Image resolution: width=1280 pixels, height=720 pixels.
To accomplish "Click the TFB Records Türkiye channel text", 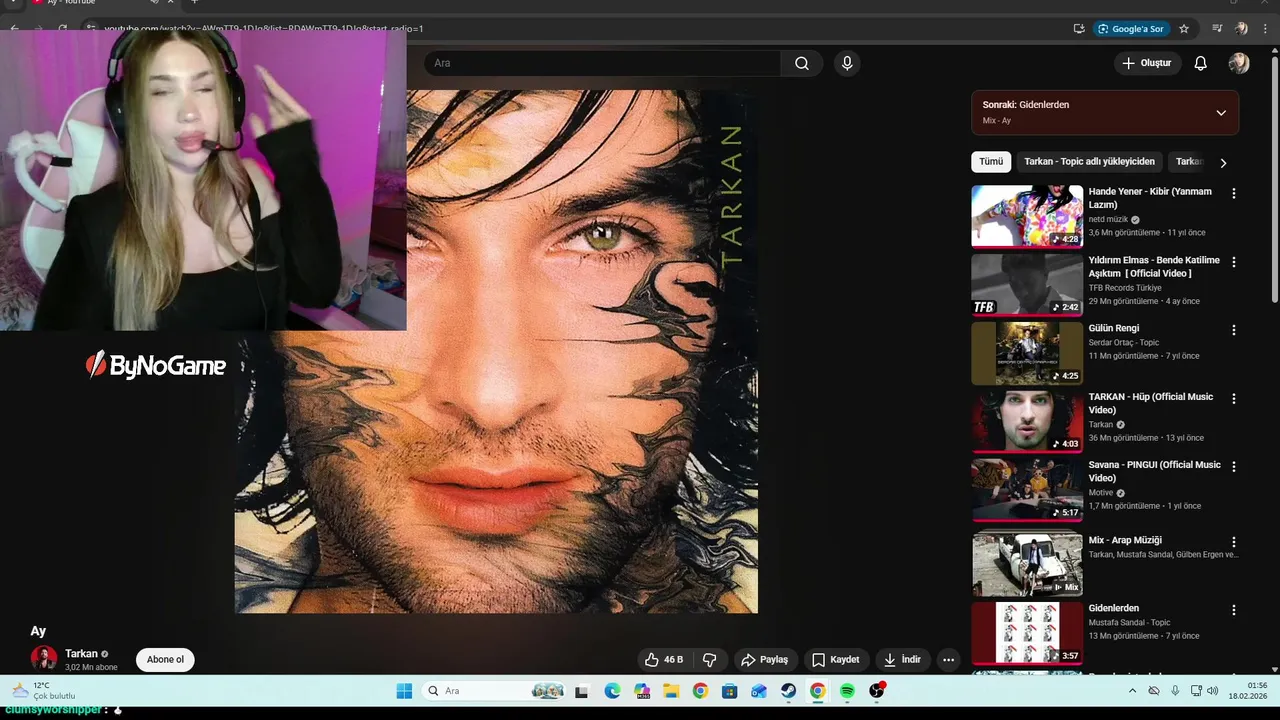I will click(x=1125, y=288).
